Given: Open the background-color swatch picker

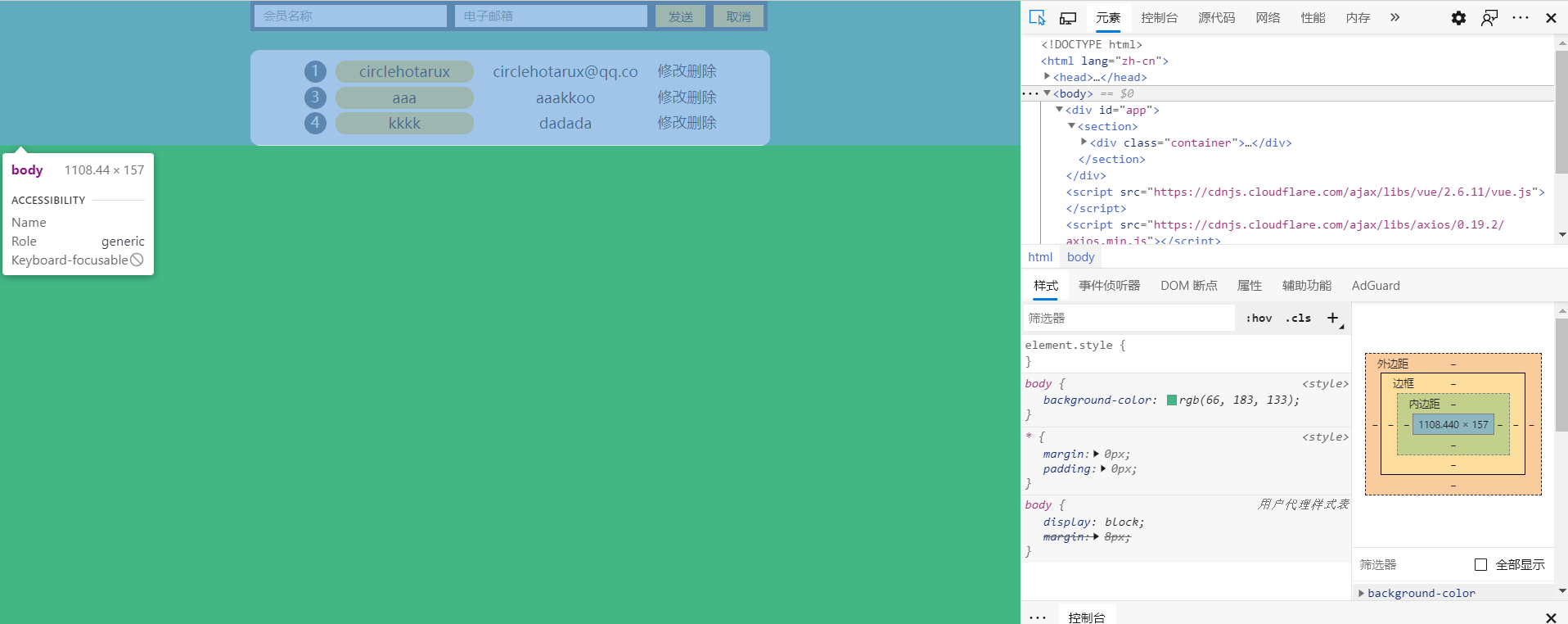Looking at the screenshot, I should tap(1172, 400).
